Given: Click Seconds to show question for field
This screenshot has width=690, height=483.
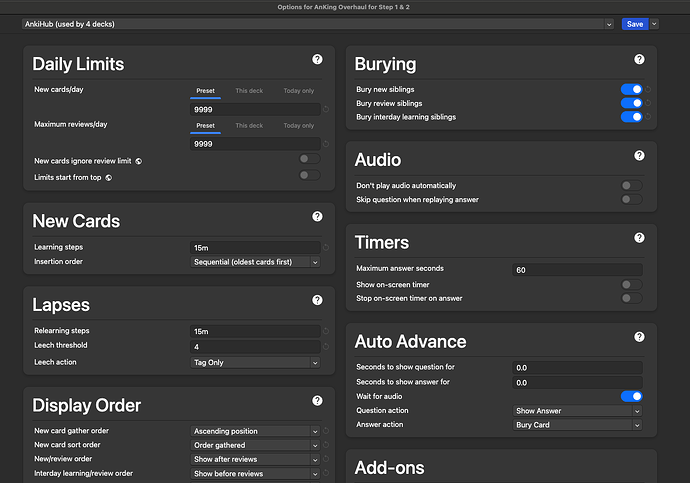Looking at the screenshot, I should 577,367.
